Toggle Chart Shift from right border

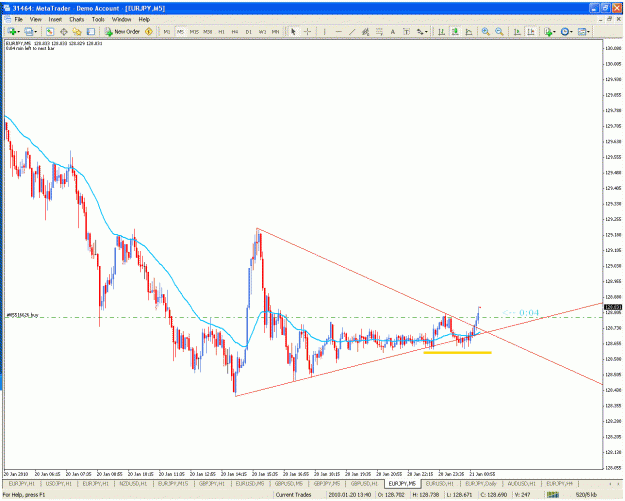pos(531,31)
